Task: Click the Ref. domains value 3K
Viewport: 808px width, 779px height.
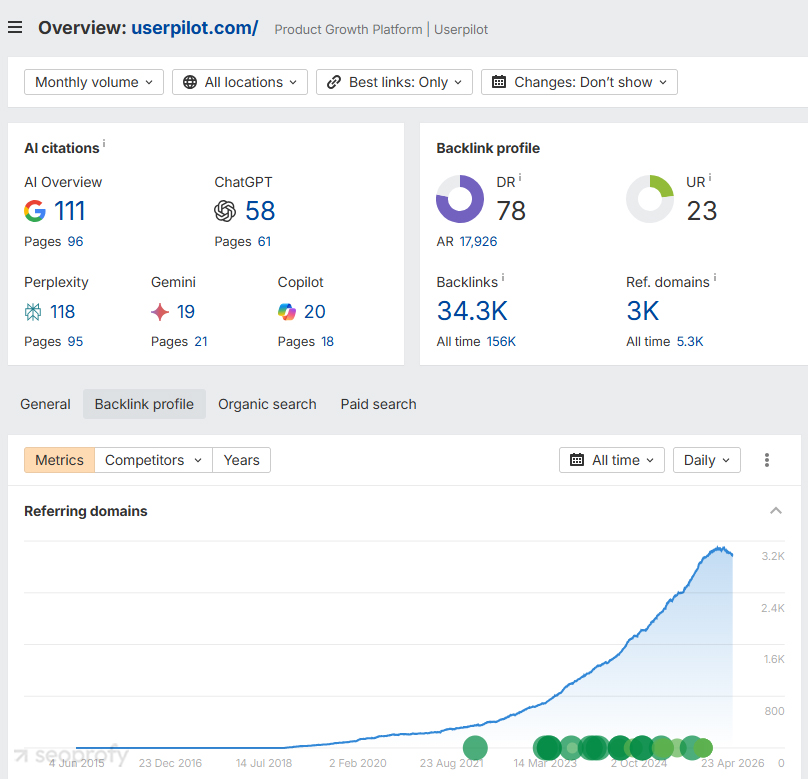Action: click(643, 311)
